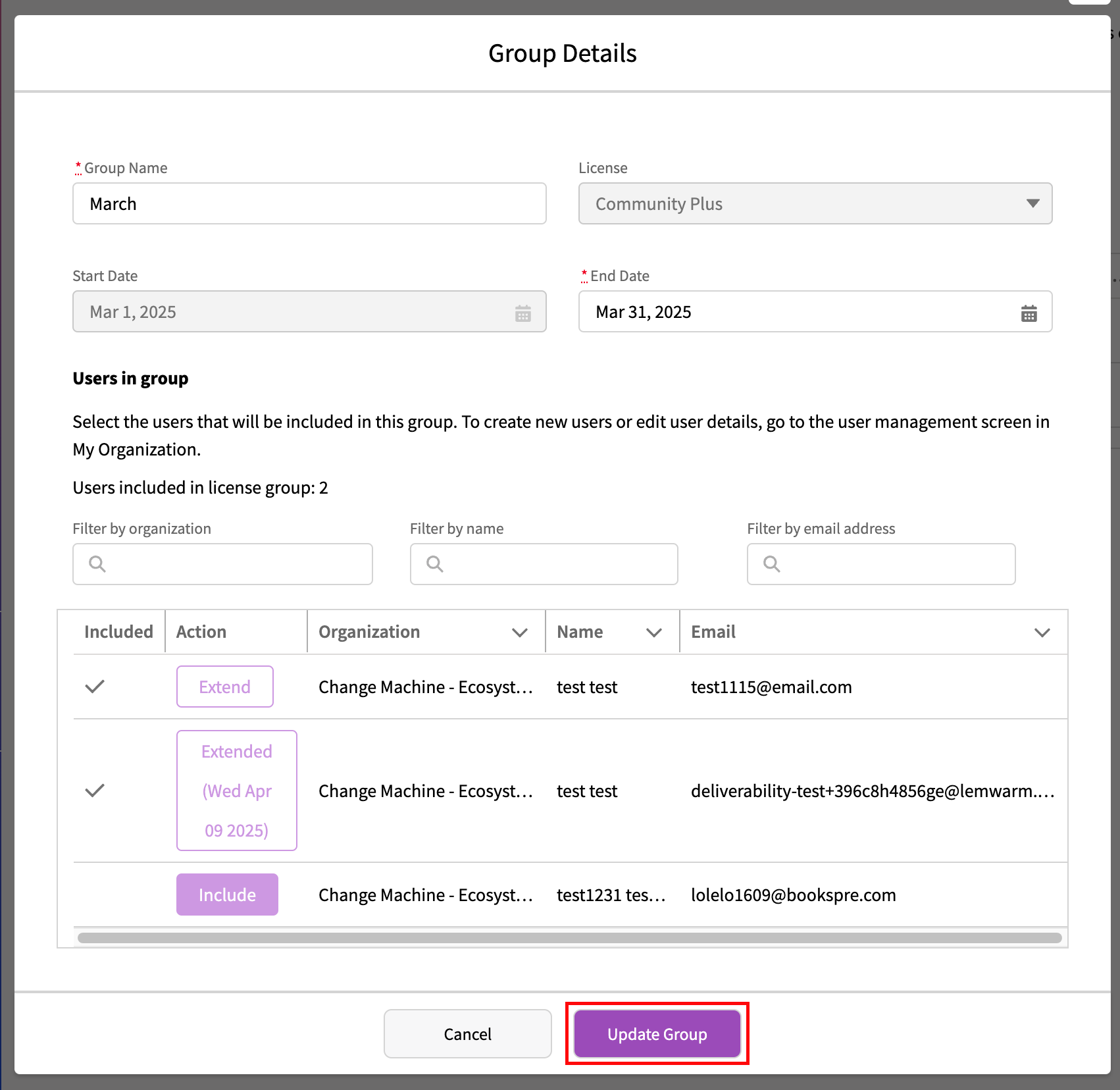Image resolution: width=1120 pixels, height=1090 pixels.
Task: Click the Included column header
Action: [118, 632]
